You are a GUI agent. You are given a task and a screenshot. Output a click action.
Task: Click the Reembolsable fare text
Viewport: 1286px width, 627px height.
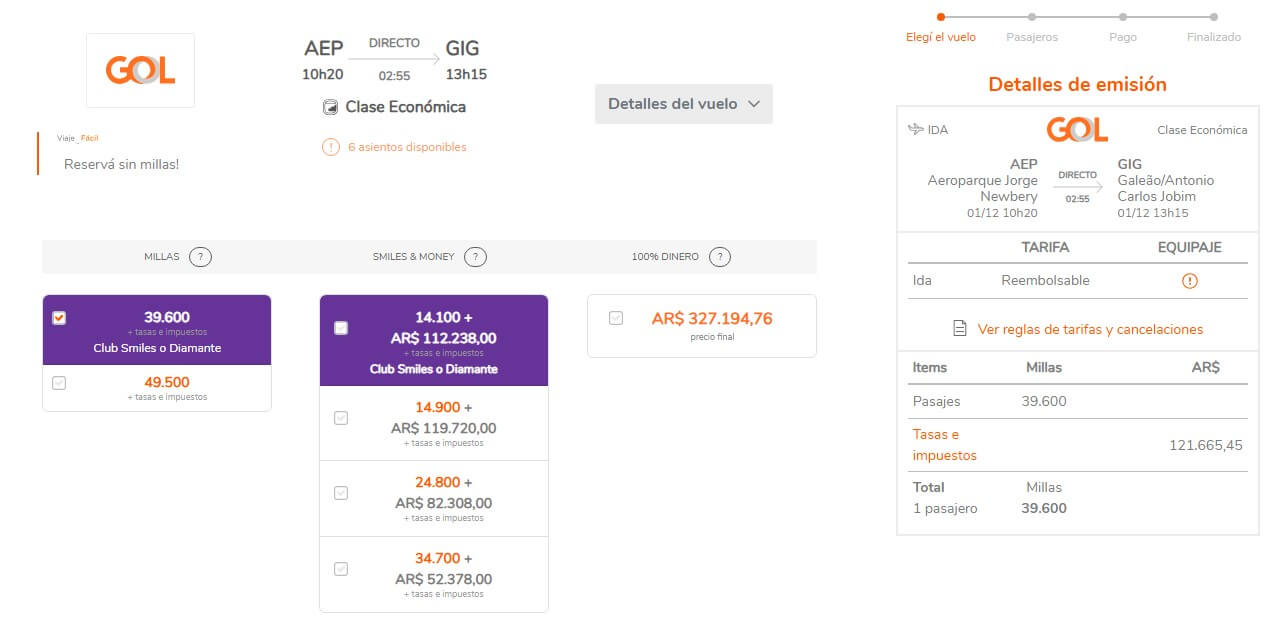pyautogui.click(x=1045, y=281)
